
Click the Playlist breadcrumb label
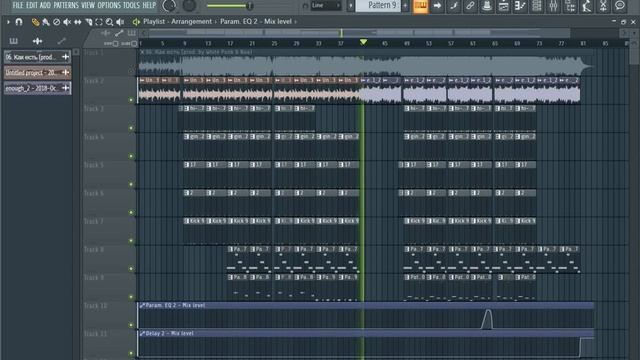tap(153, 22)
